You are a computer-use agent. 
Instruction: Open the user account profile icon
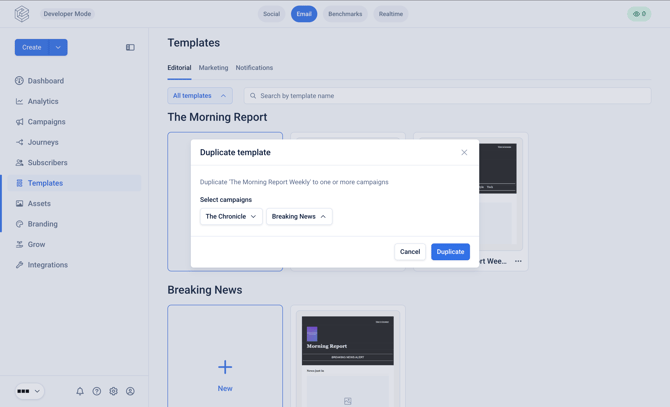coord(130,391)
